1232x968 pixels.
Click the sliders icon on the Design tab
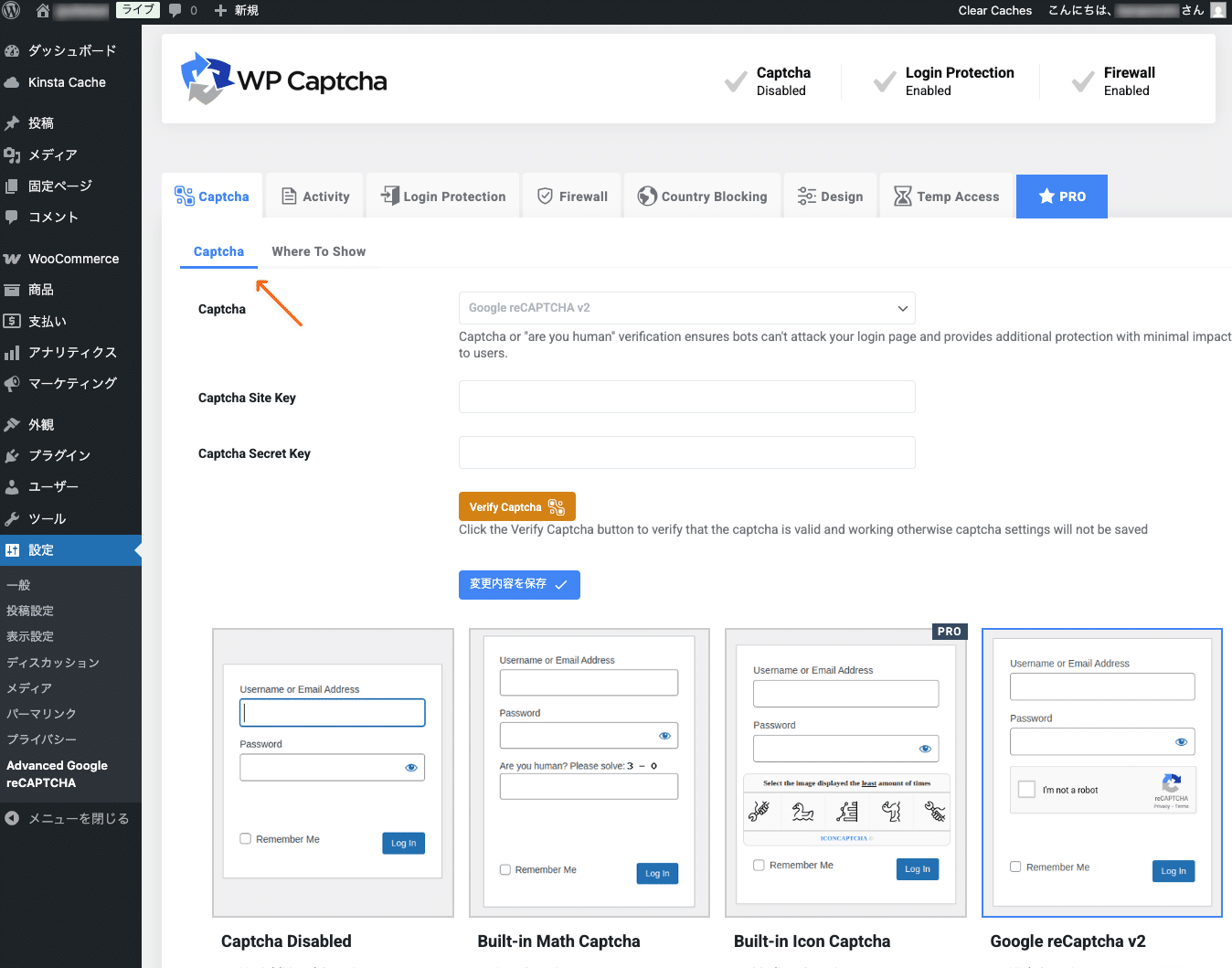[x=806, y=196]
